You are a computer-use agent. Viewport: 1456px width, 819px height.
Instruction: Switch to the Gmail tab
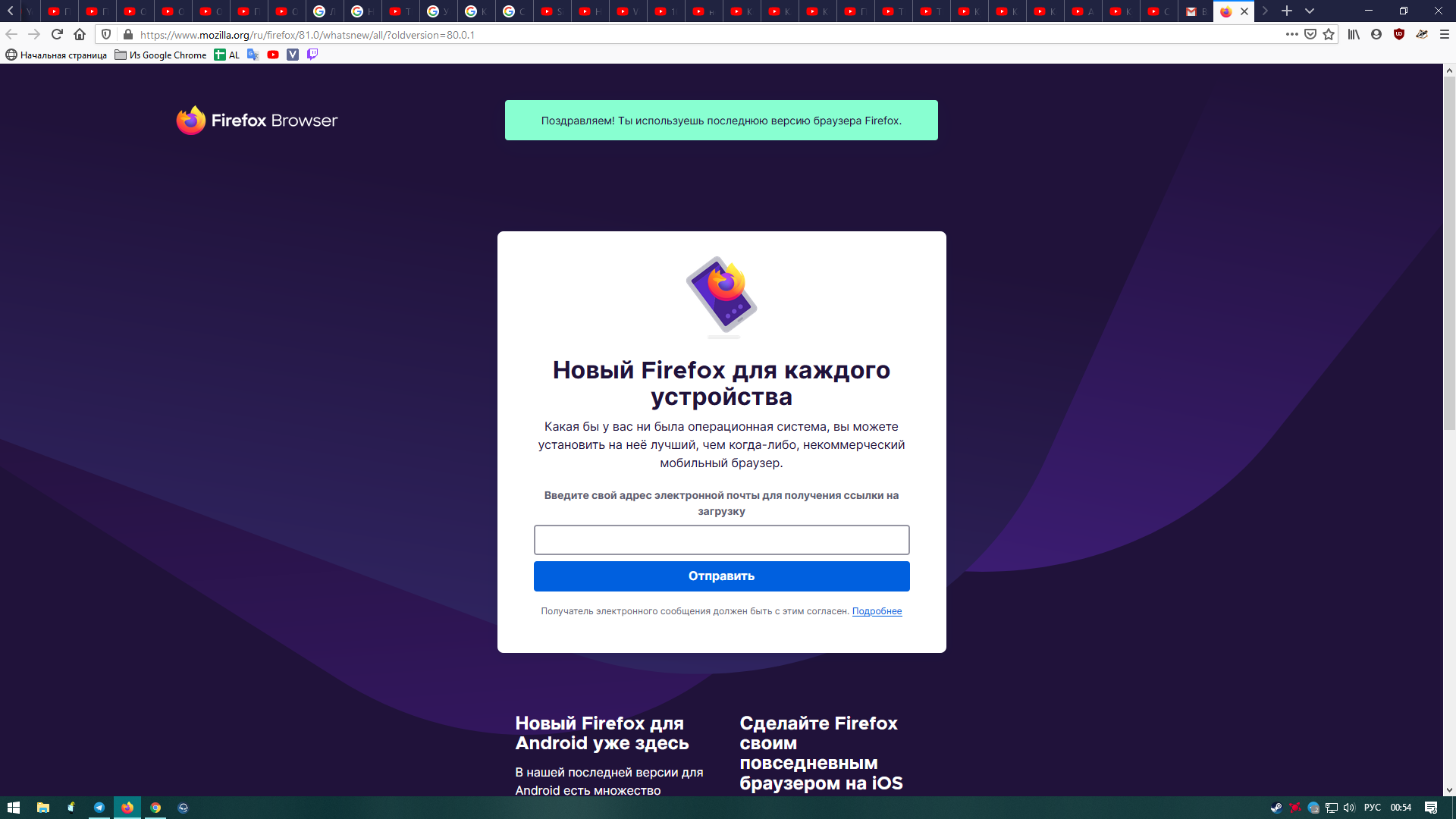(1196, 11)
